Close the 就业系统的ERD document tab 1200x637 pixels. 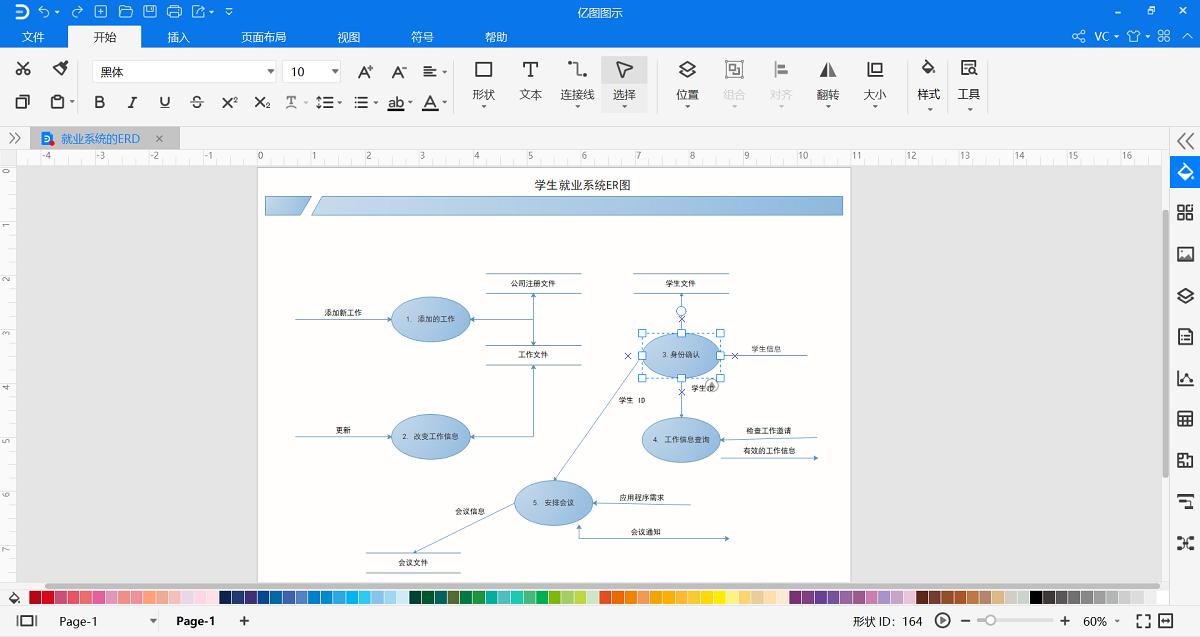[x=159, y=139]
